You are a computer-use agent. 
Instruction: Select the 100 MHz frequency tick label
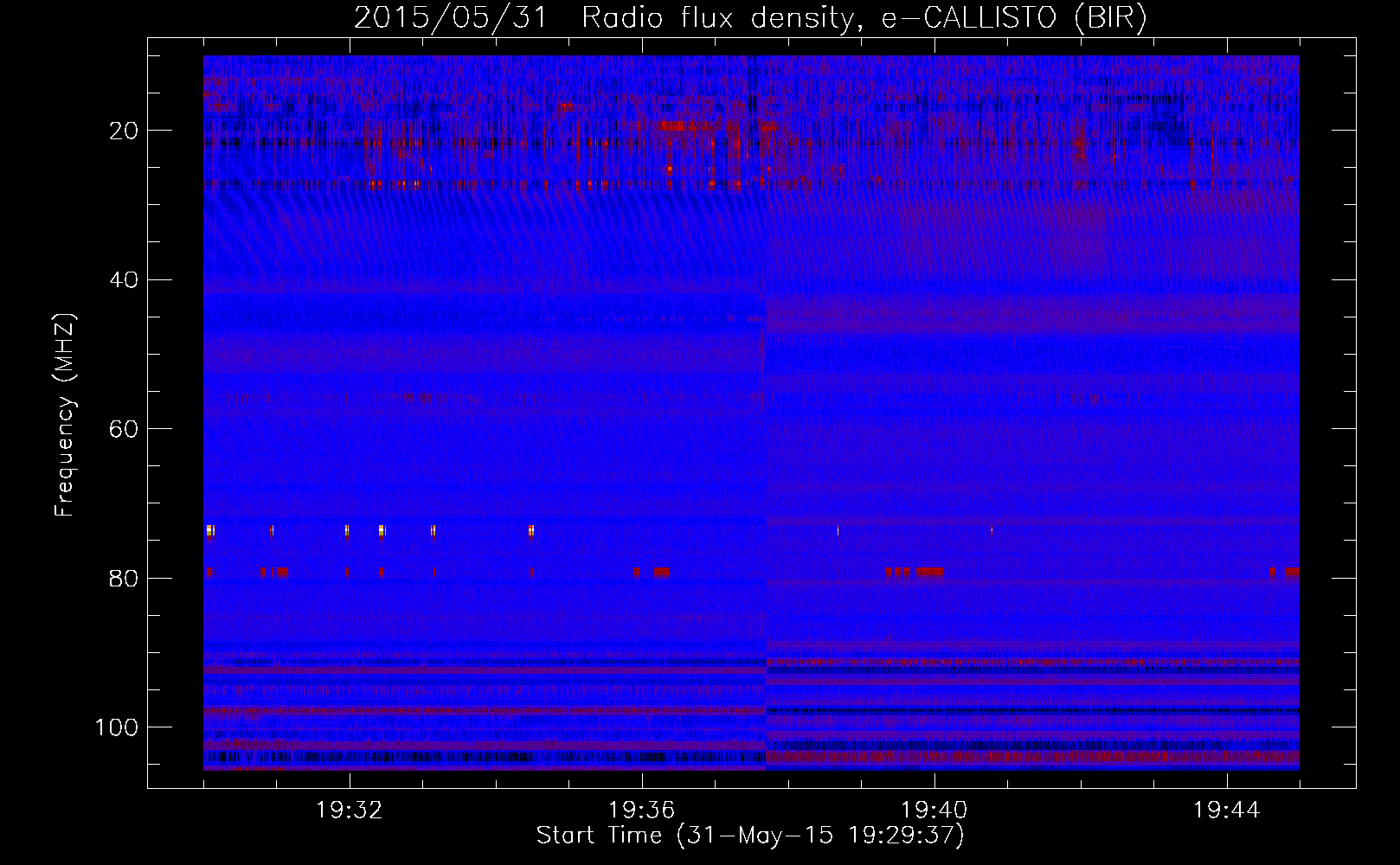(117, 727)
